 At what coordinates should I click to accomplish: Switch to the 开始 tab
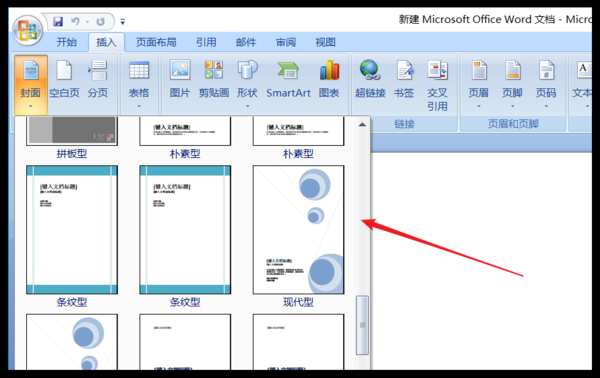(x=67, y=42)
